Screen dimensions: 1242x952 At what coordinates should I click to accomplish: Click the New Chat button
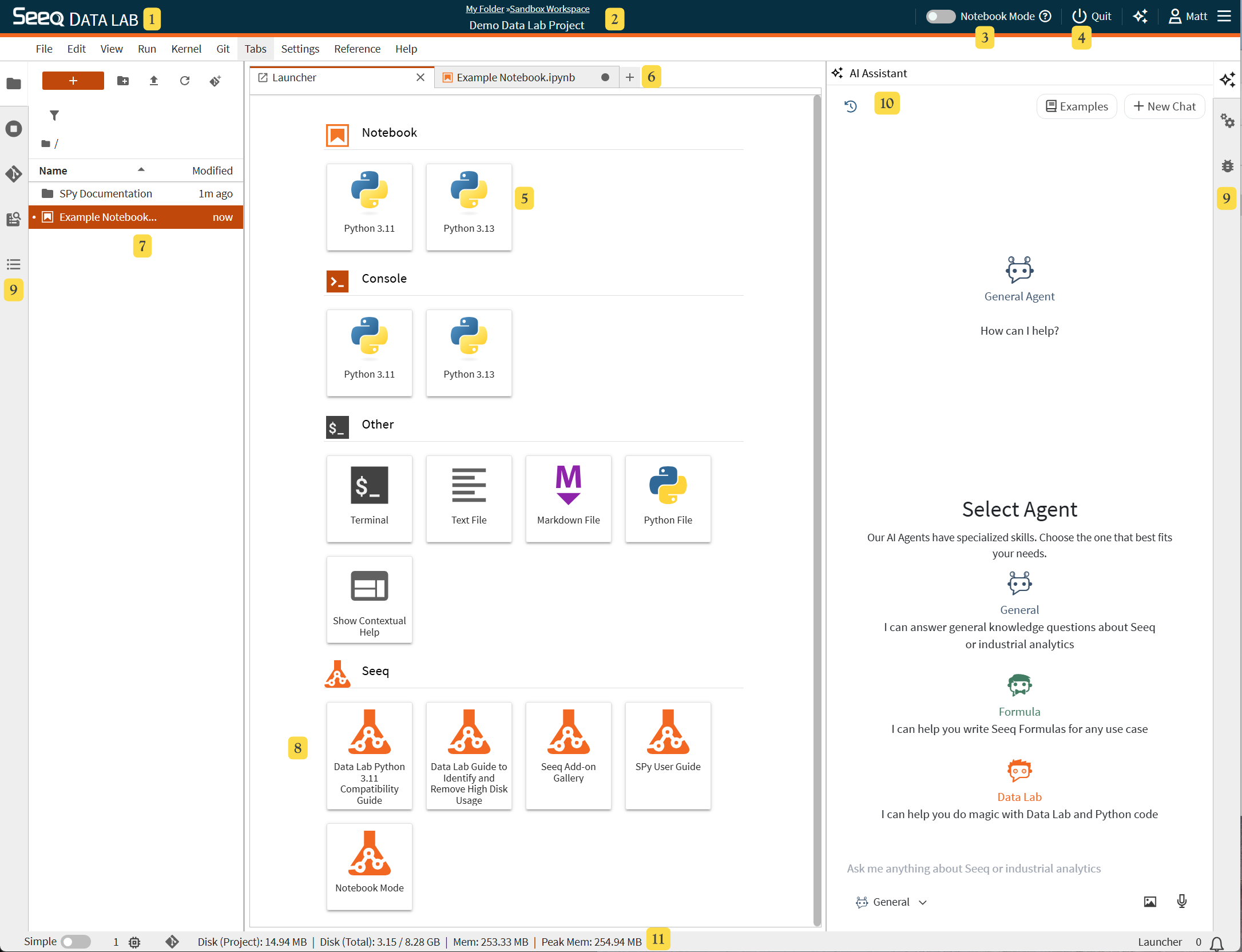(x=1164, y=106)
